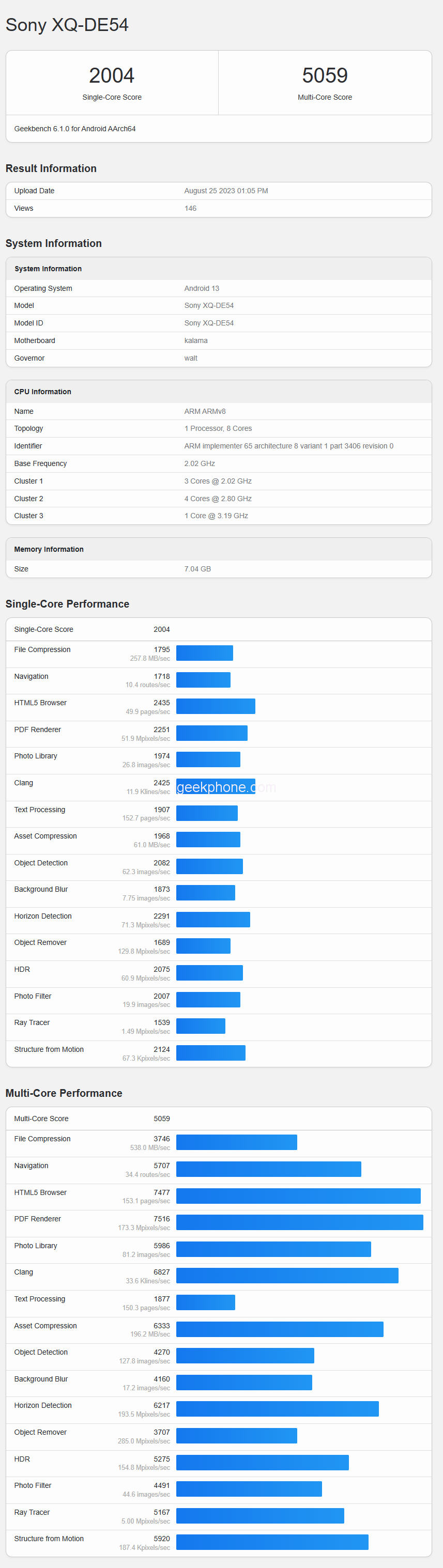
Task: Click the Multi-Core Performance heading
Action: (64, 1093)
